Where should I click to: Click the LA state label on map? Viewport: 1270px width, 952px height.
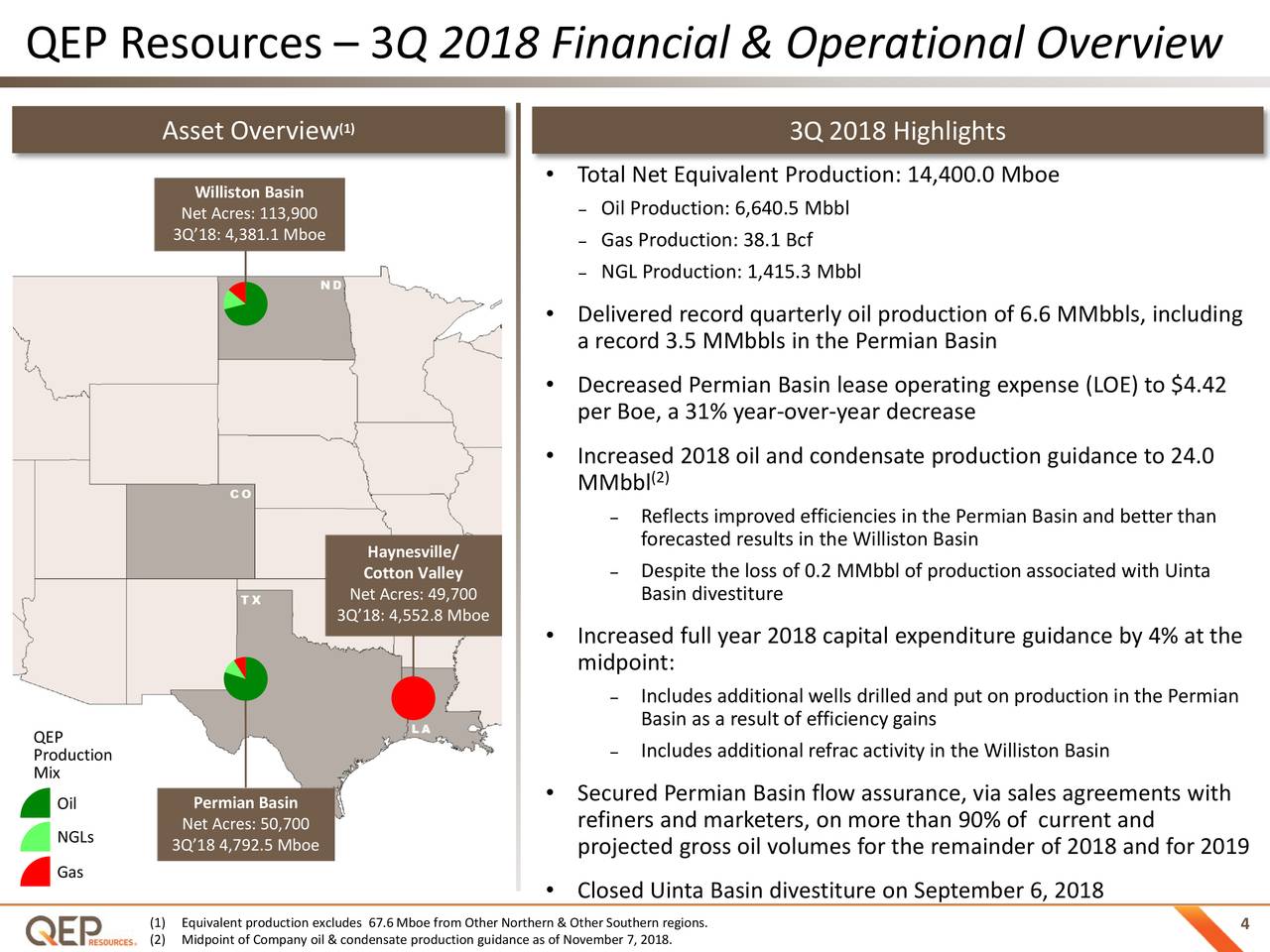(420, 729)
